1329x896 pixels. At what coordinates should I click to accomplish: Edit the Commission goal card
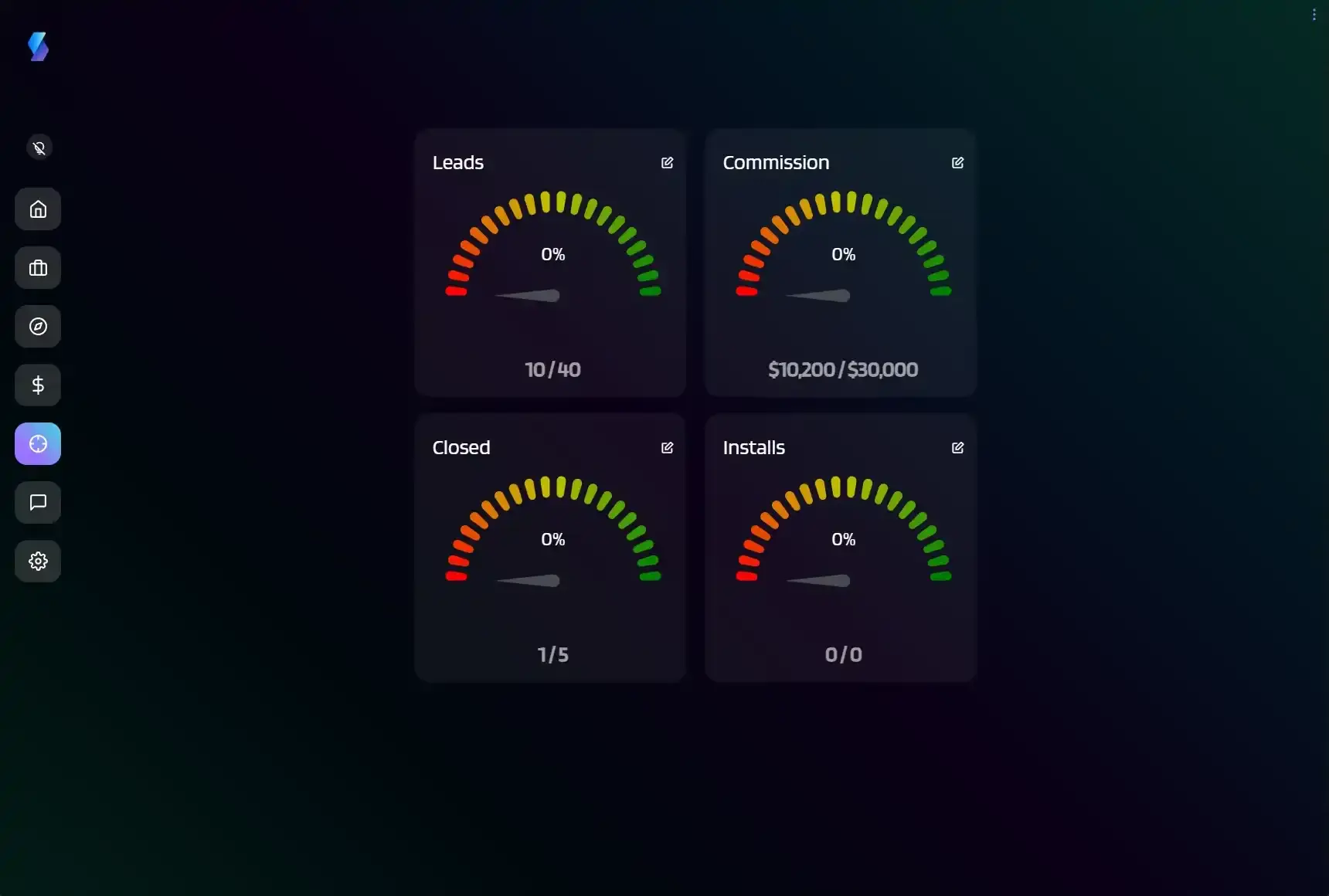957,163
